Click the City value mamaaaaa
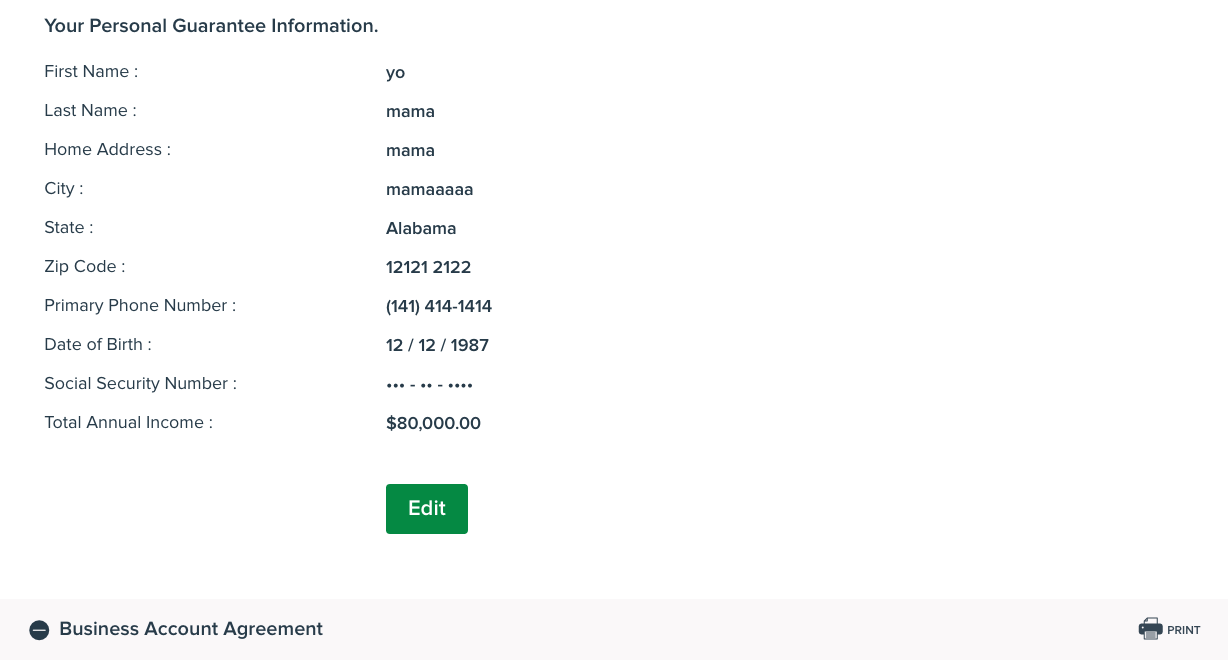1228x670 pixels. pos(429,189)
